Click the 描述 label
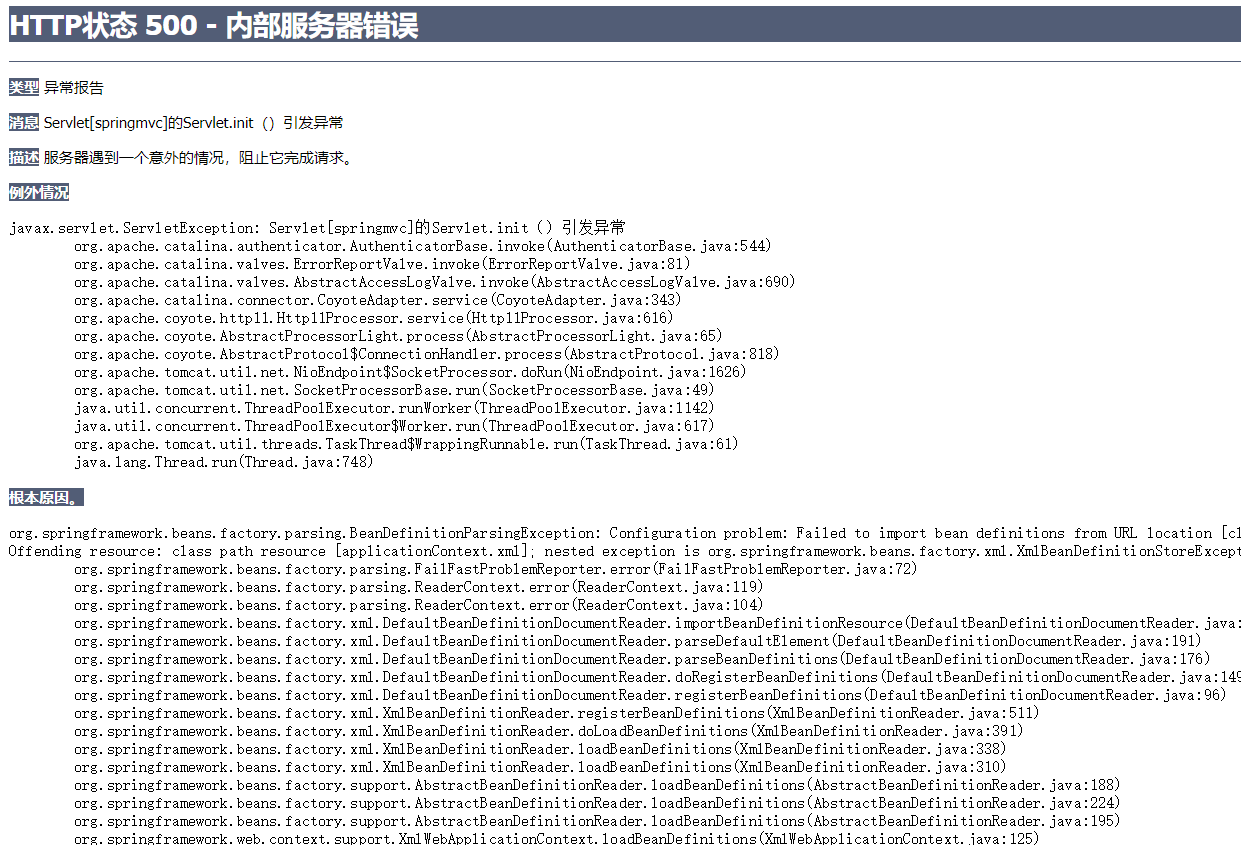Viewport: 1241px width, 845px height. (x=24, y=158)
